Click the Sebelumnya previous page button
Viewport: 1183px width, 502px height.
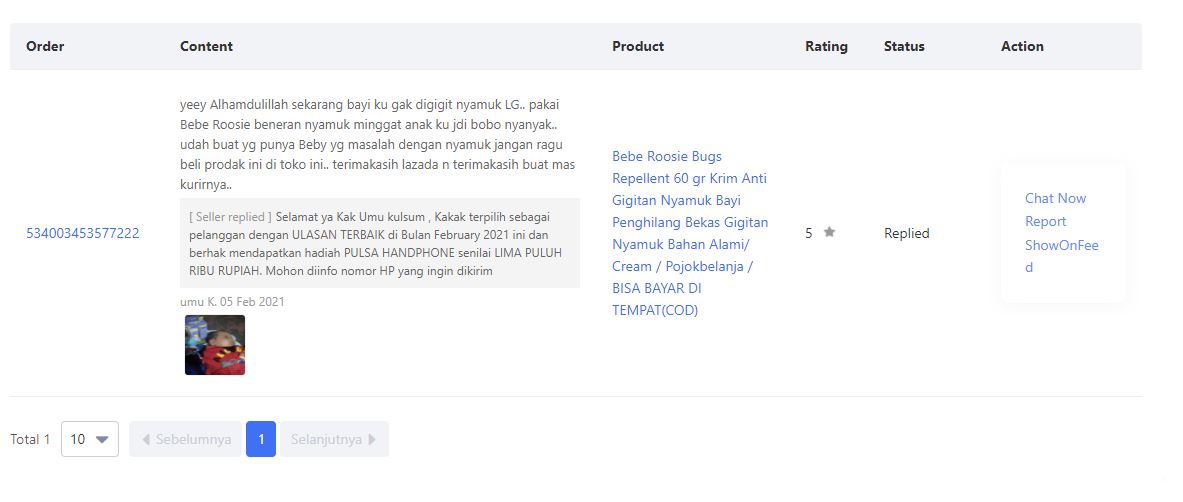[x=186, y=439]
